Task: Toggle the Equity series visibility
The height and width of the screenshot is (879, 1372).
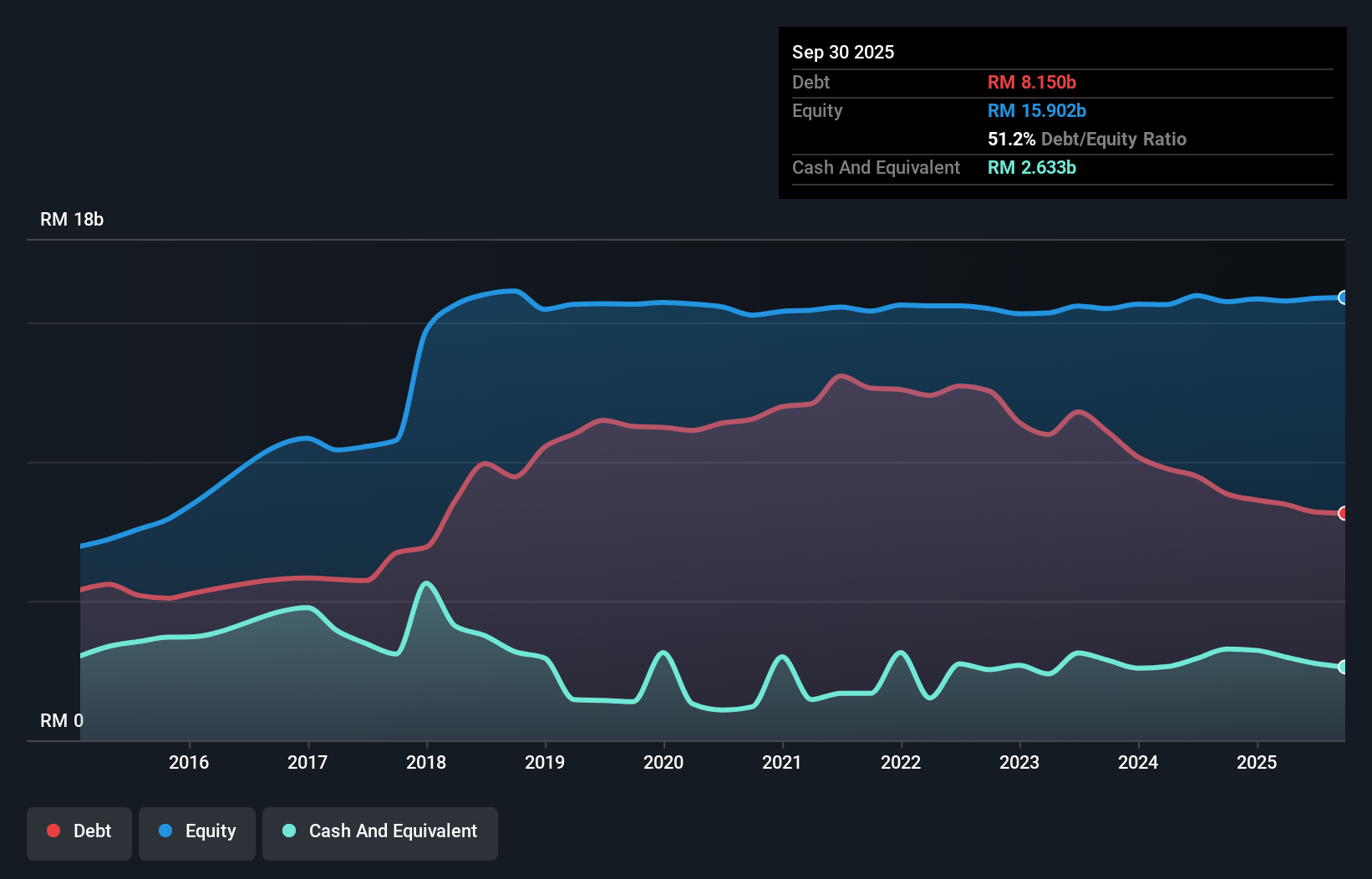Action: click(196, 831)
